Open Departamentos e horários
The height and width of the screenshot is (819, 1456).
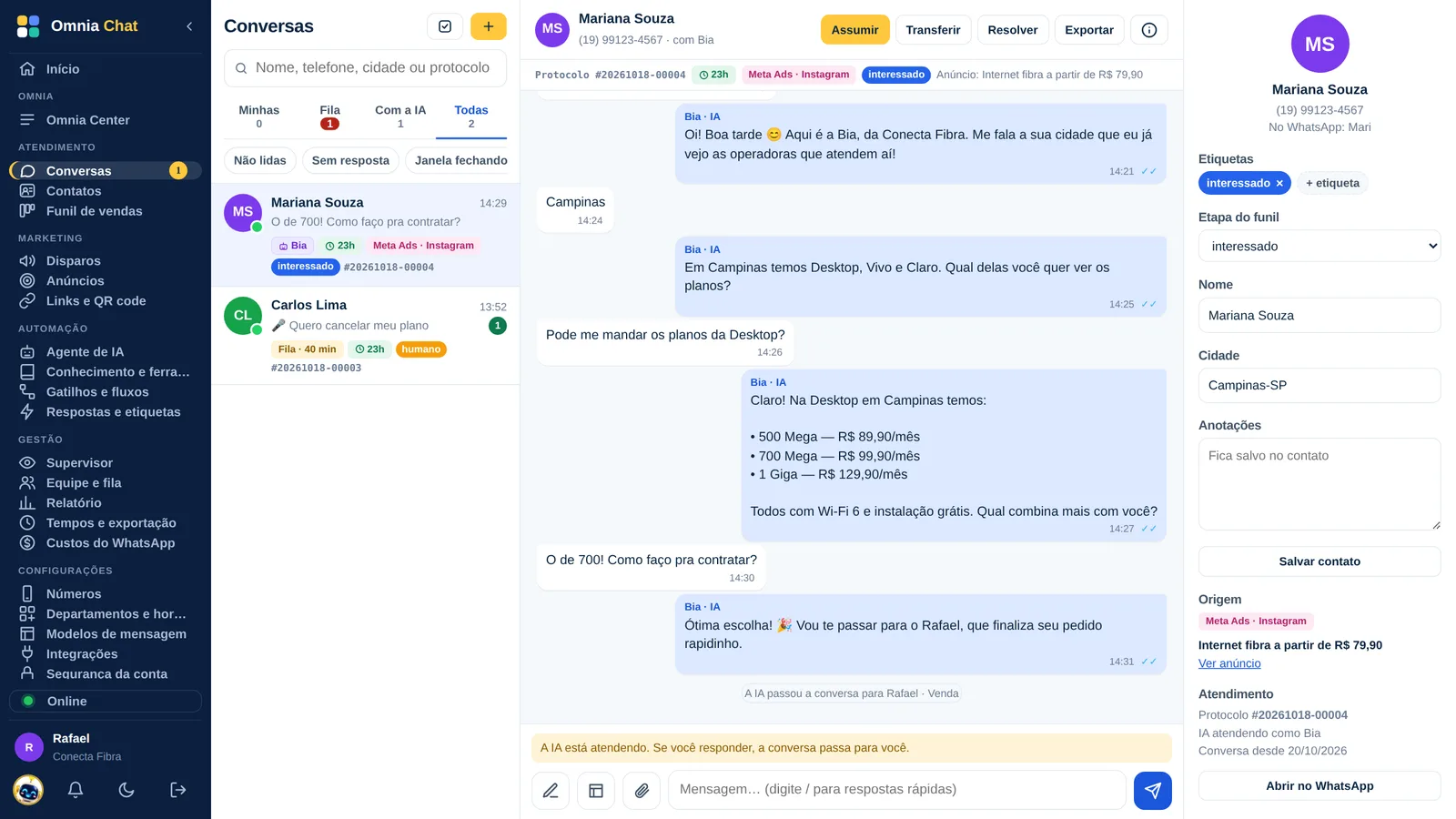coord(106,614)
